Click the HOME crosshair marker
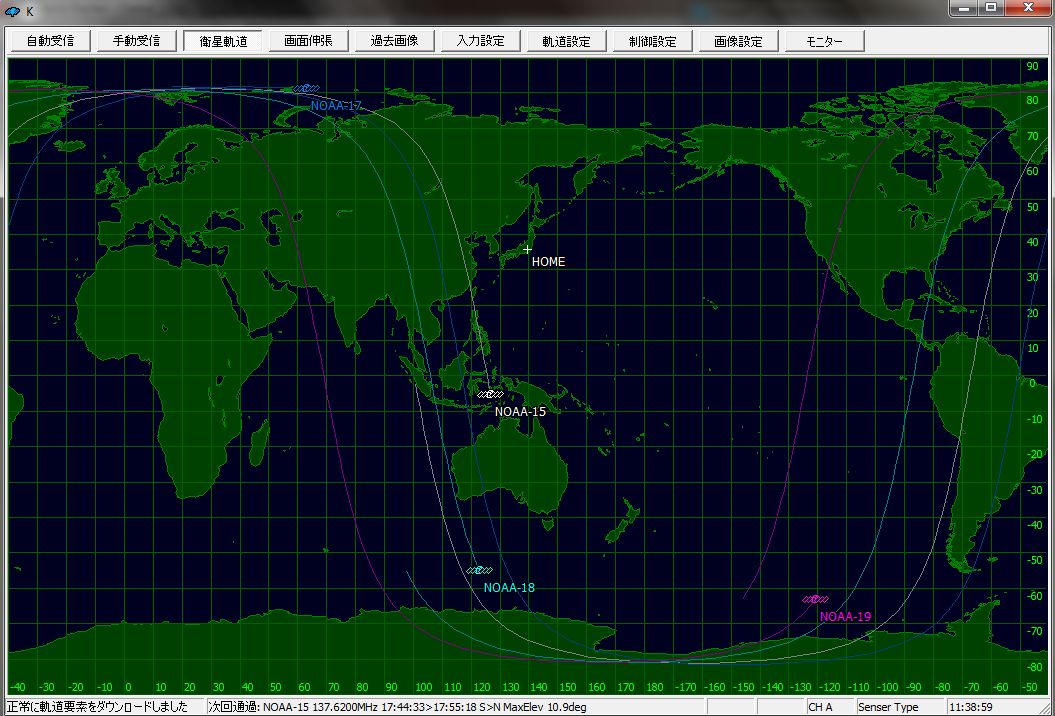The width and height of the screenshot is (1055, 716). pos(528,250)
